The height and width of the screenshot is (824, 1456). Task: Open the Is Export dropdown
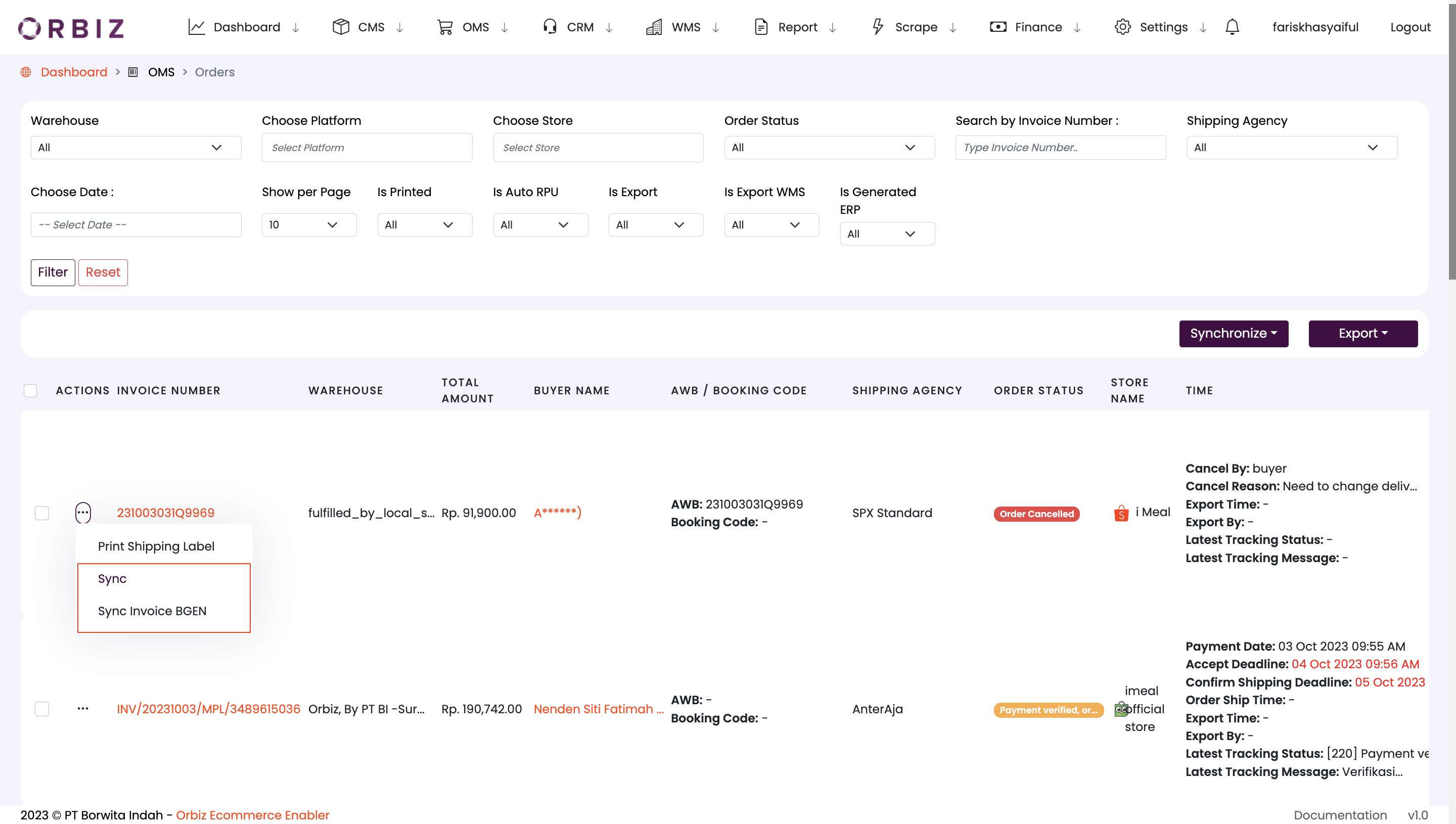coord(656,224)
